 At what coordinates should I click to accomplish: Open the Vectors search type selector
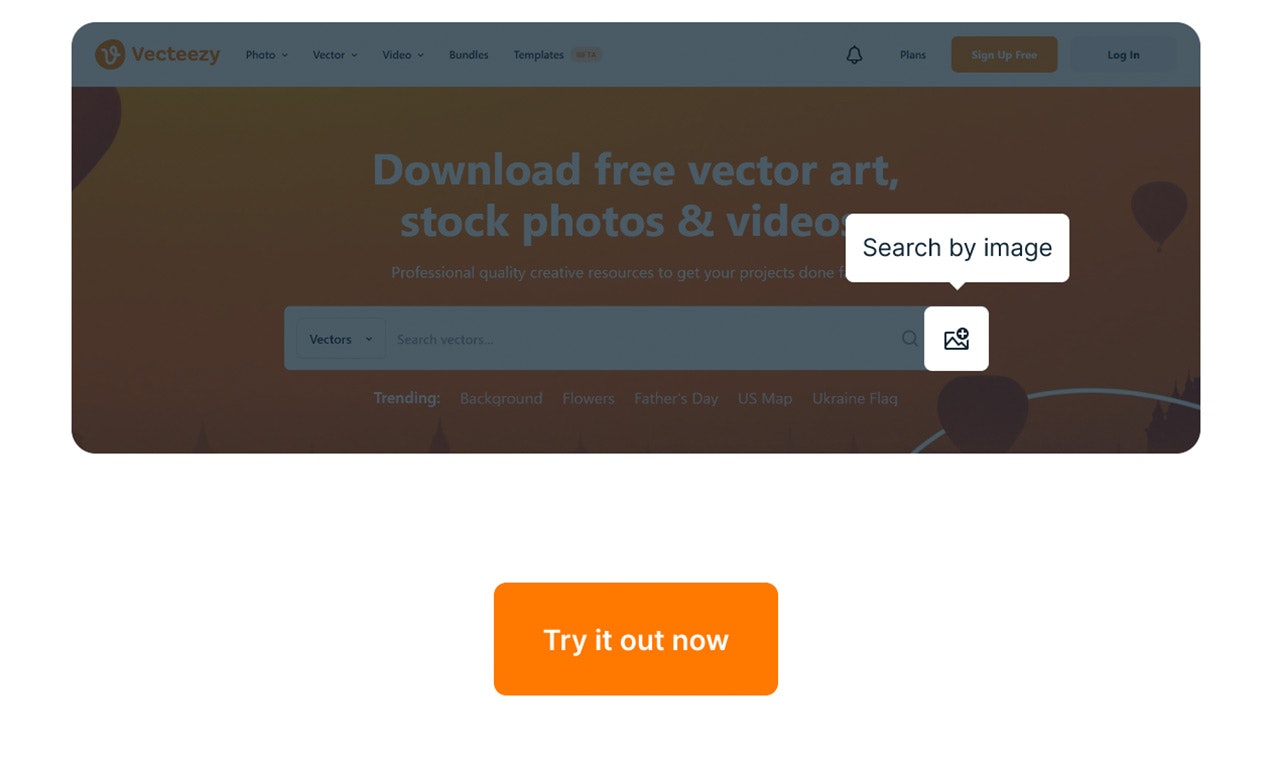[x=341, y=339]
